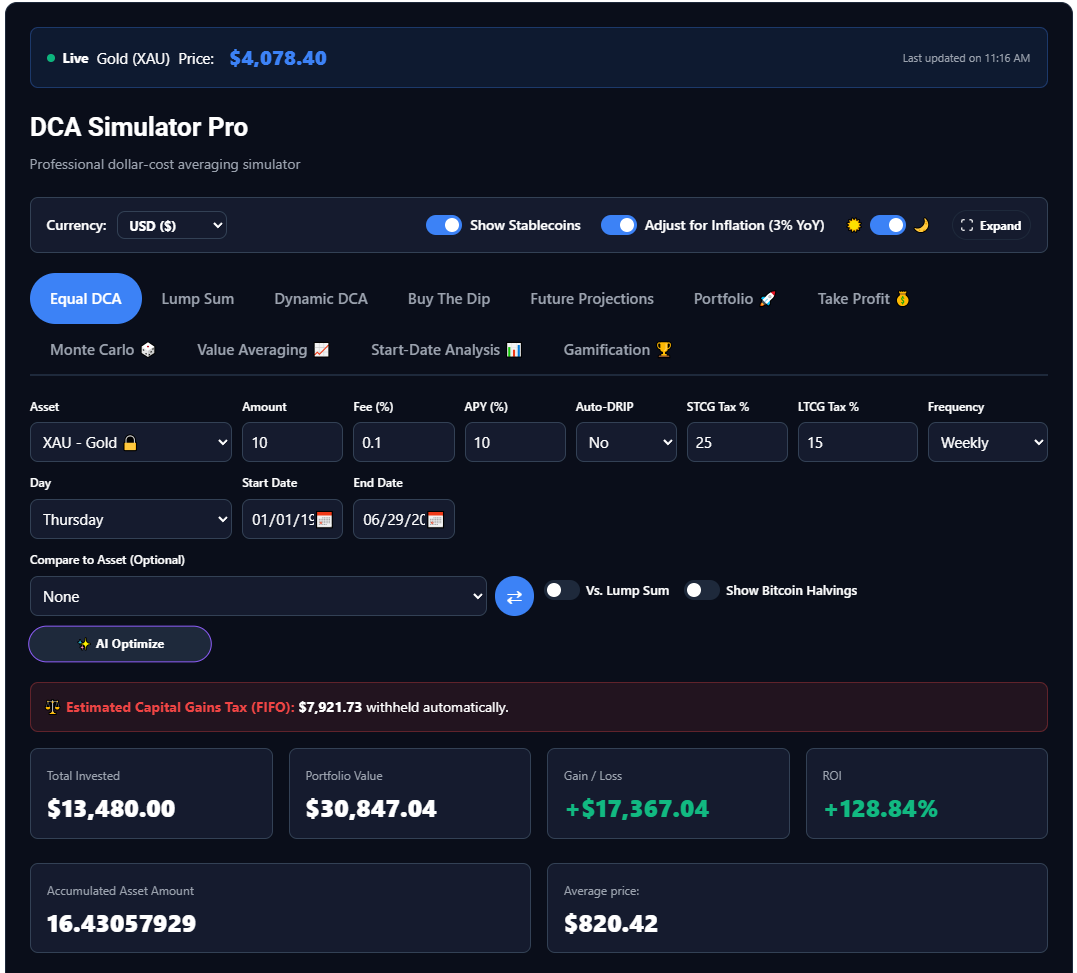Click the Start Date field
Screen dimensions: 1077x973
point(292,519)
